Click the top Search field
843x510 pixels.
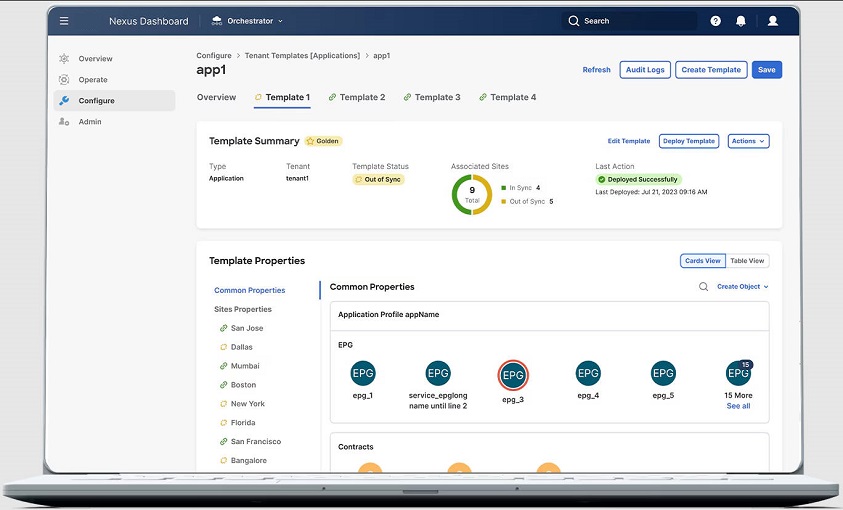tap(627, 21)
